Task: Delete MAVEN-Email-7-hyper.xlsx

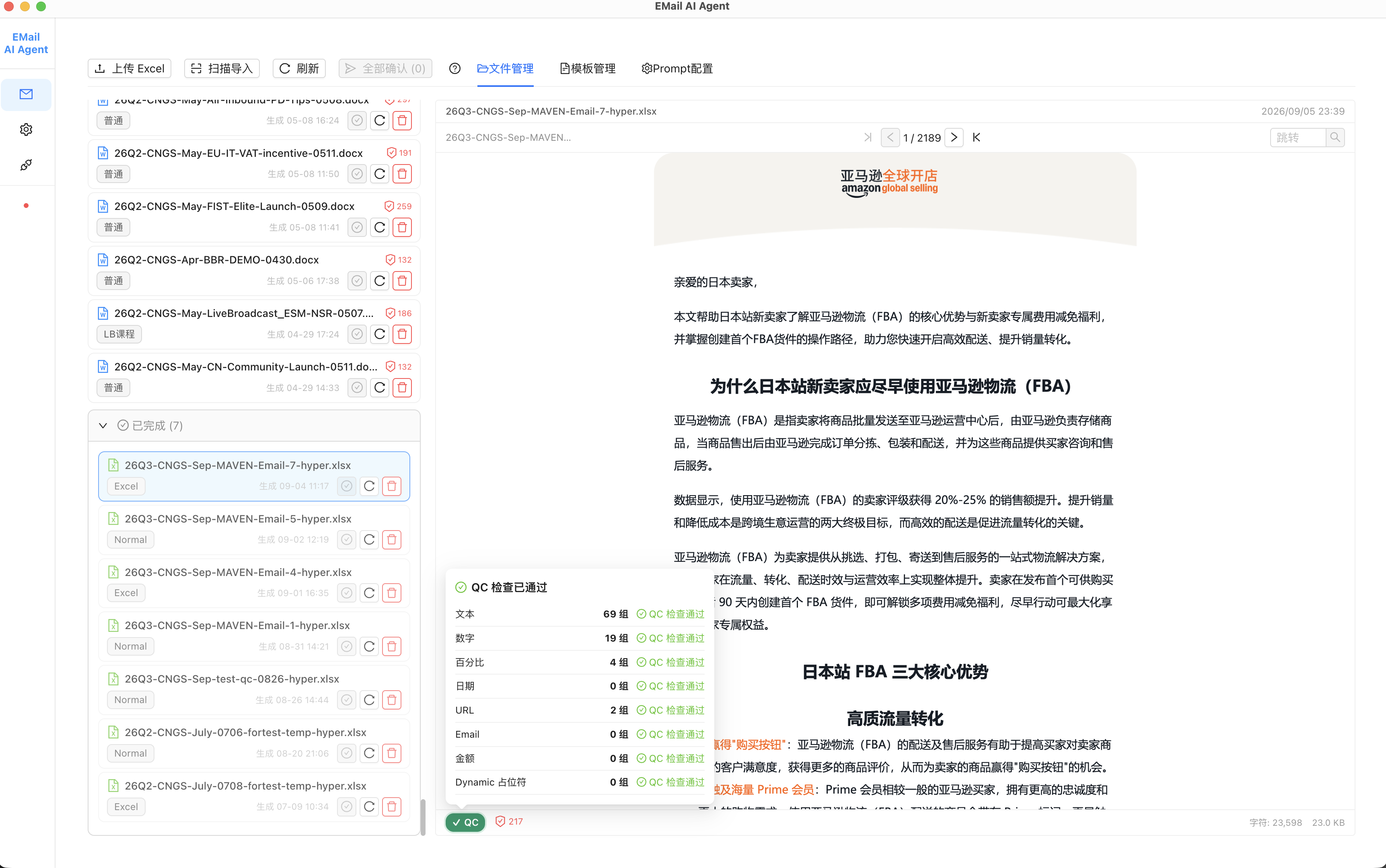Action: [392, 486]
